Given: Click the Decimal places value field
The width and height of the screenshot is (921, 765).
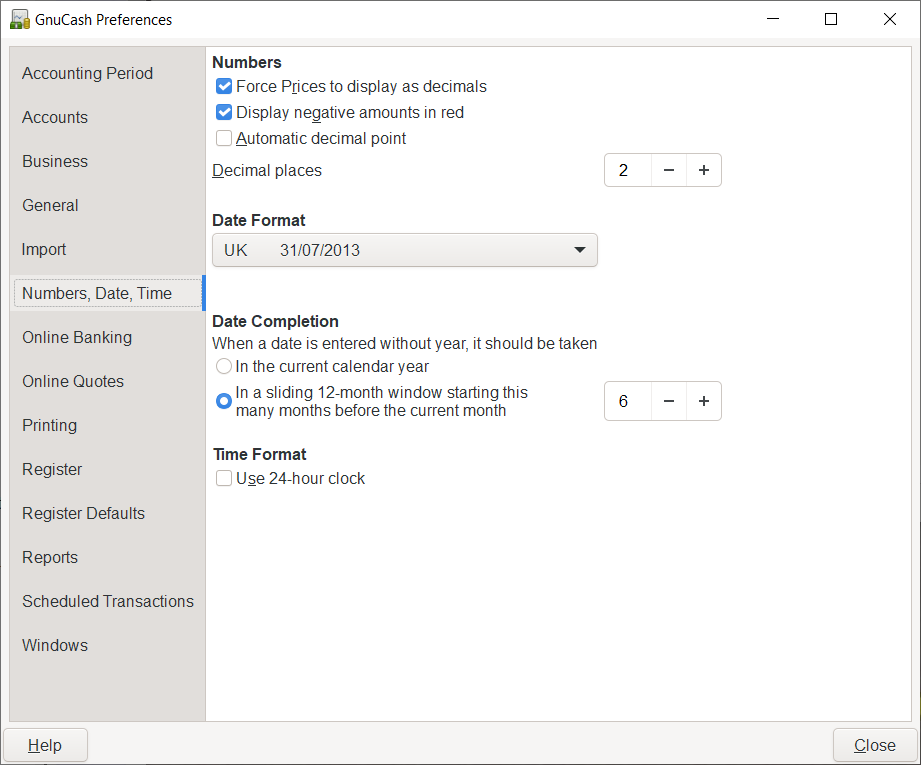Looking at the screenshot, I should coord(628,170).
